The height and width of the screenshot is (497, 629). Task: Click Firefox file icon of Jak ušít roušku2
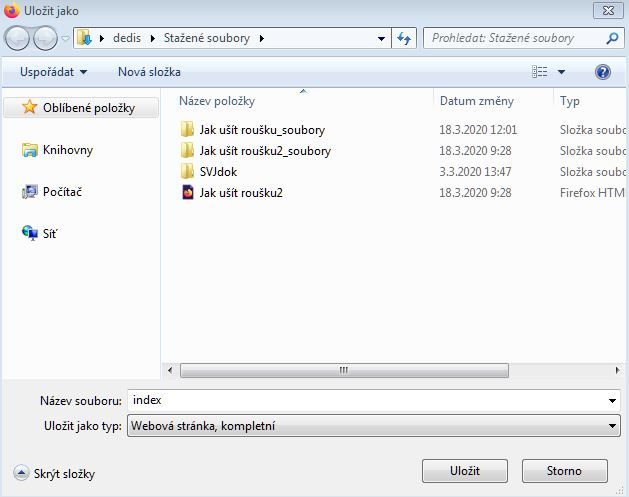(187, 192)
